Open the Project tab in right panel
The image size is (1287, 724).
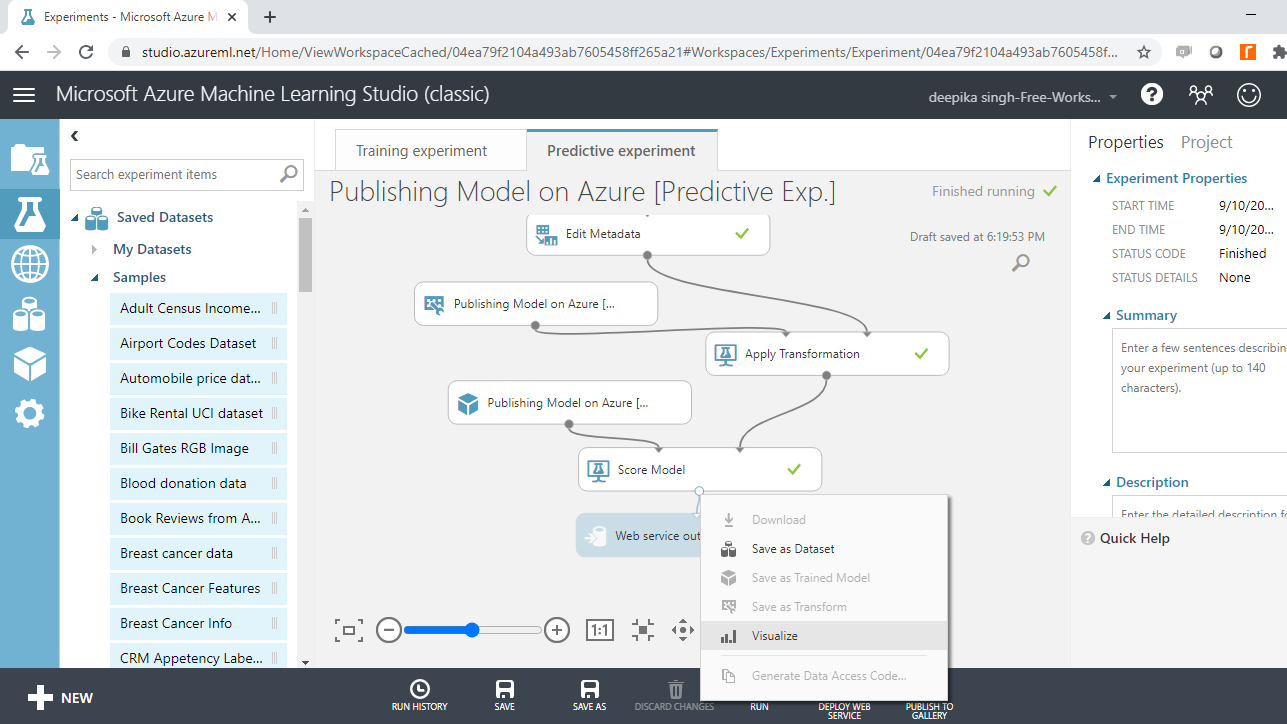pyautogui.click(x=1206, y=142)
